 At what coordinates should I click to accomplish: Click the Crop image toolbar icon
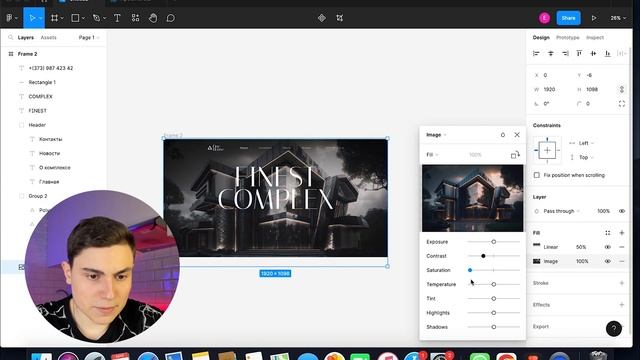coord(340,18)
